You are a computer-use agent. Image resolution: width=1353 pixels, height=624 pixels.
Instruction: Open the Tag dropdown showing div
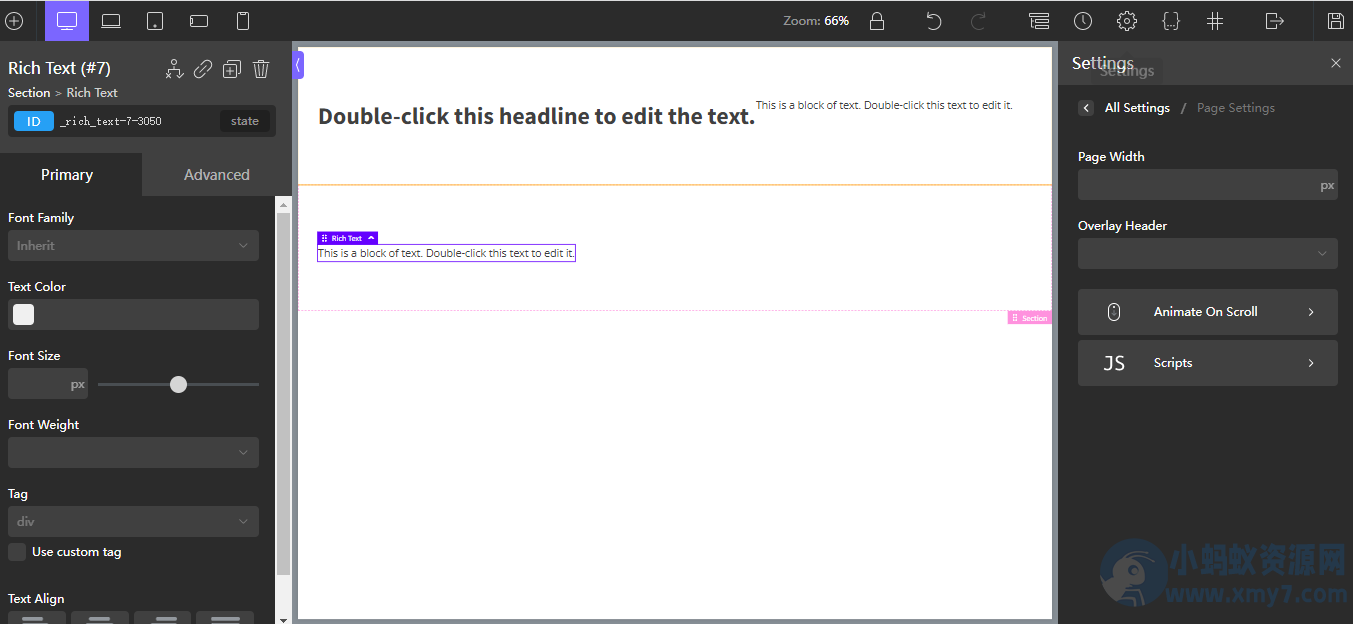pyautogui.click(x=133, y=522)
